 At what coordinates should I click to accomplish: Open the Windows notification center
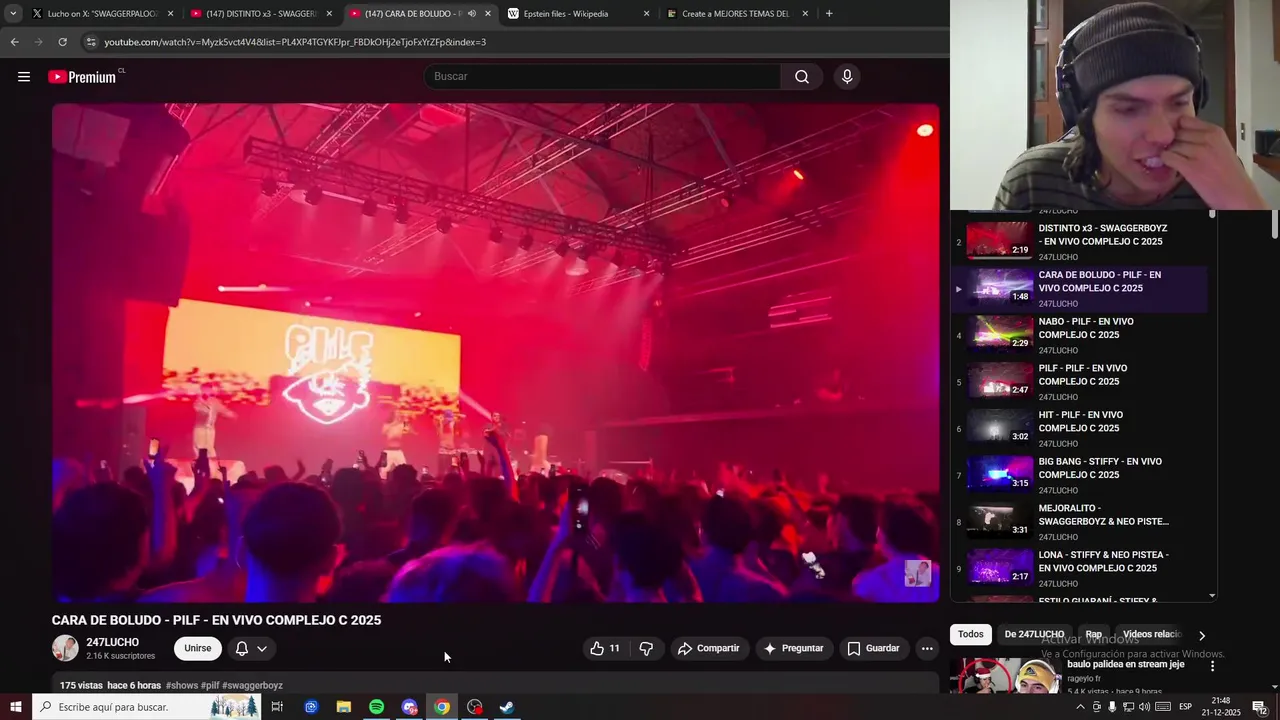coord(1260,707)
